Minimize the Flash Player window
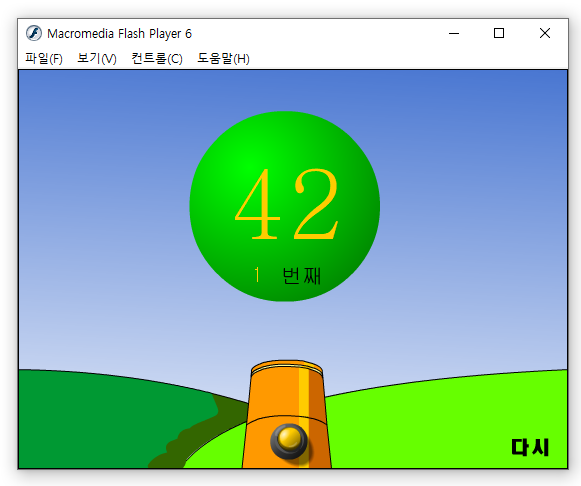The width and height of the screenshot is (581, 486). pyautogui.click(x=454, y=33)
